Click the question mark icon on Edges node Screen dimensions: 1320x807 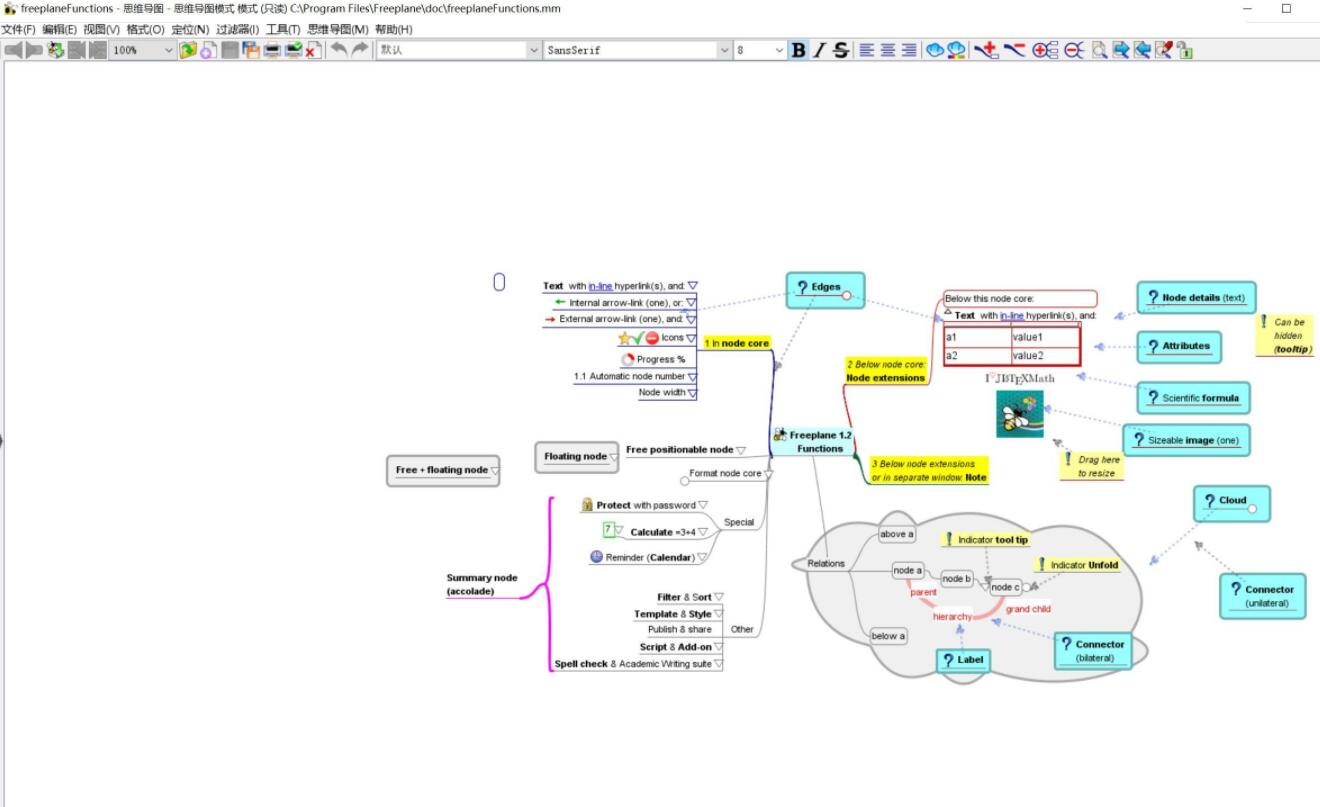(x=801, y=288)
